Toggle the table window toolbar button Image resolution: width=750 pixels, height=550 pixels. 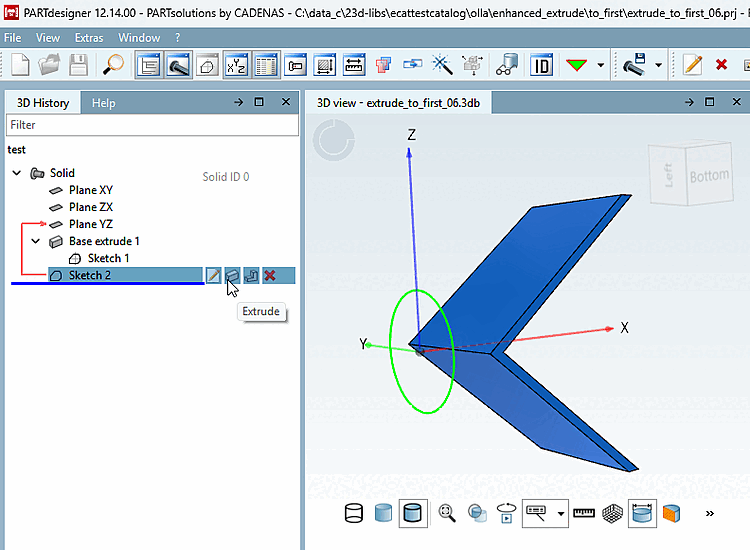[265, 65]
